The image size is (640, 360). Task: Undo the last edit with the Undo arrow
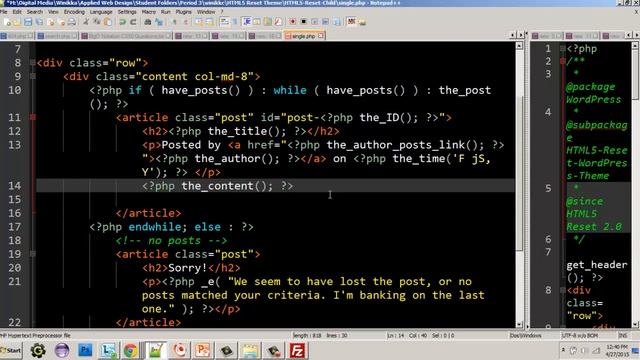(122, 22)
